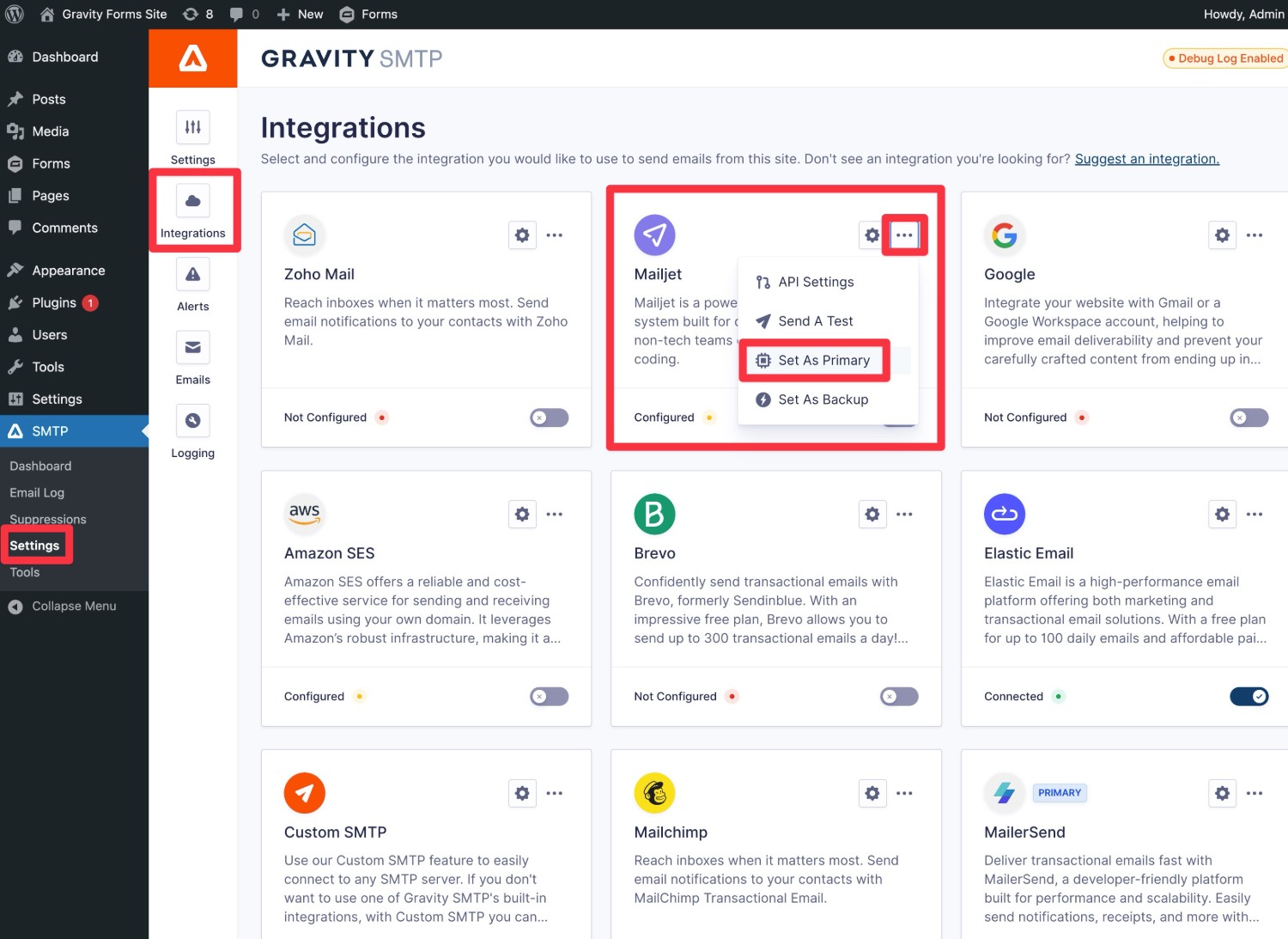Screen dimensions: 1288x939
Task: Click the Mailjet paper plane logo
Action: (x=654, y=235)
